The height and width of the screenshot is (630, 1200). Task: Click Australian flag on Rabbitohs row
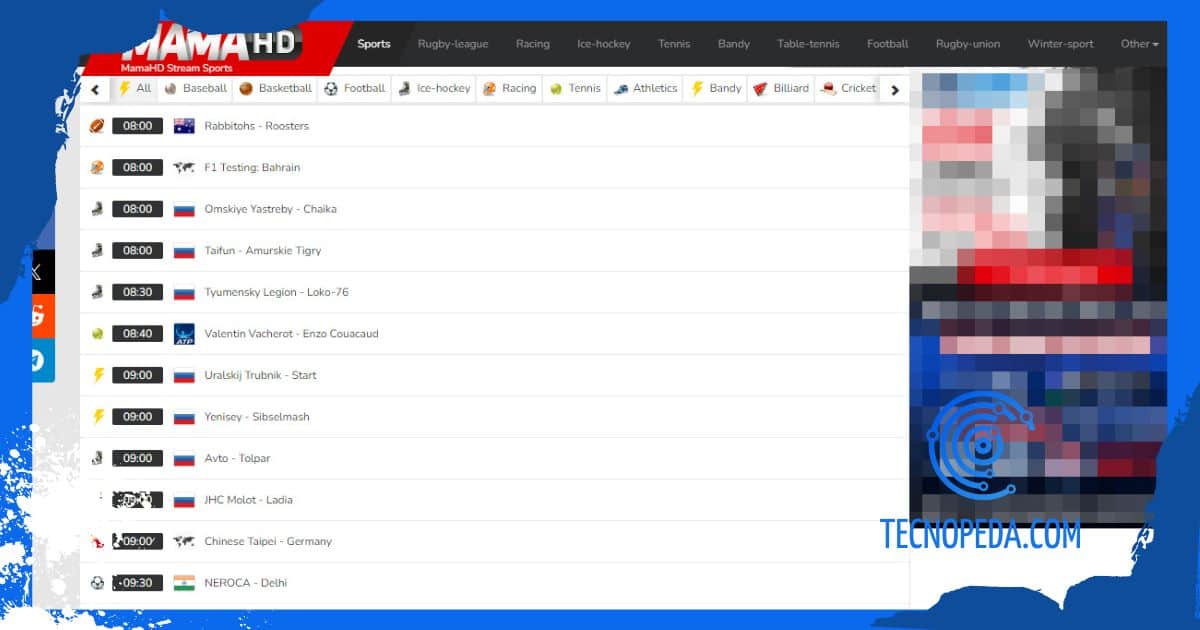click(x=183, y=126)
